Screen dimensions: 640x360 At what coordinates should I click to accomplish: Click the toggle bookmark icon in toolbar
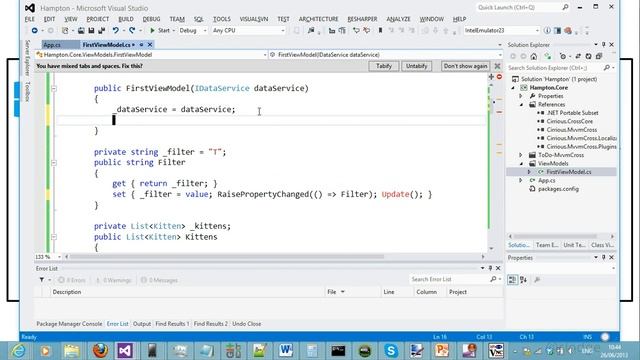[x=380, y=31]
